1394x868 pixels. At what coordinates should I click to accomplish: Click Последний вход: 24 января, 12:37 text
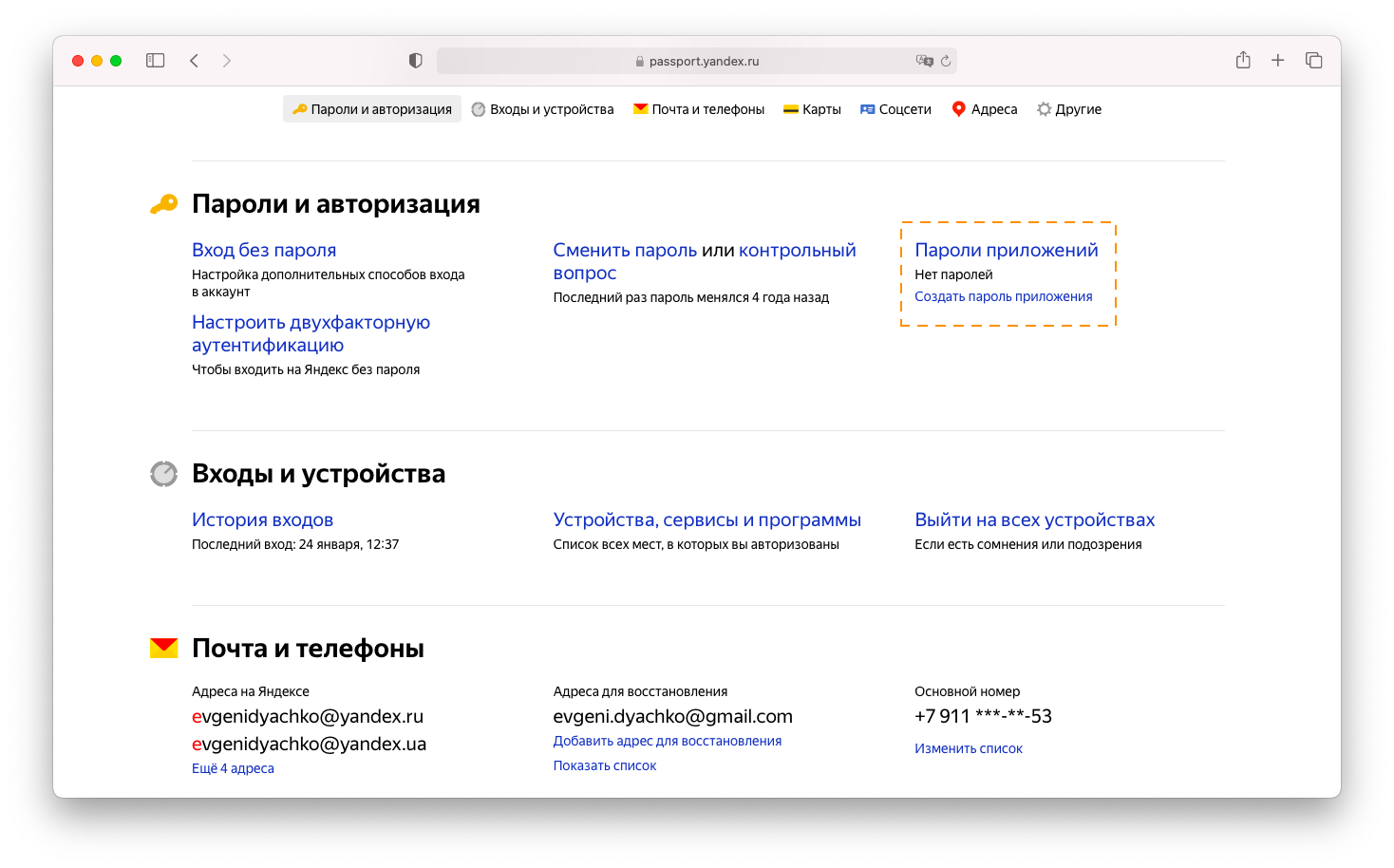click(x=295, y=544)
